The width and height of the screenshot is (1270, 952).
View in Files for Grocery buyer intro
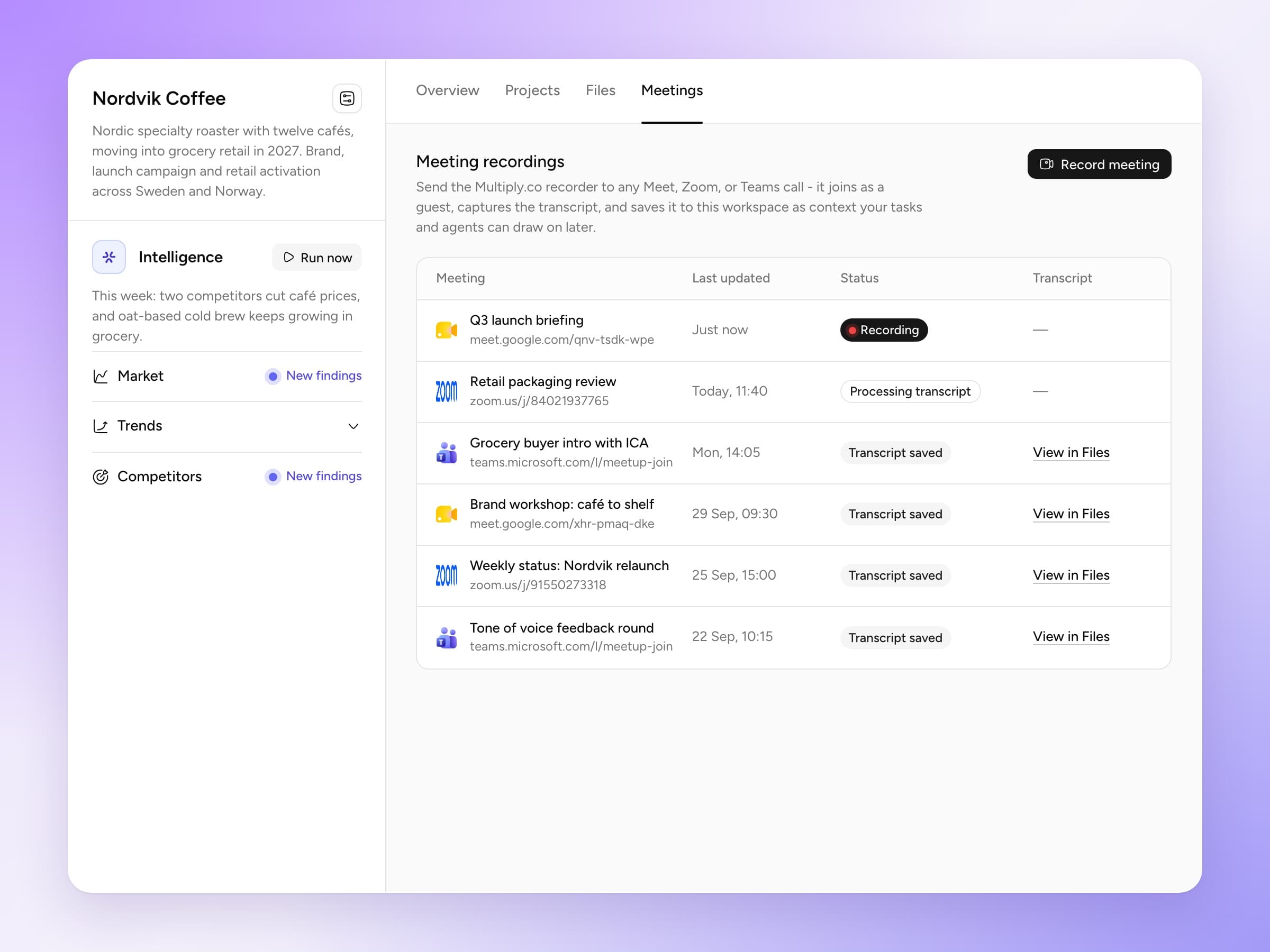pyautogui.click(x=1071, y=452)
